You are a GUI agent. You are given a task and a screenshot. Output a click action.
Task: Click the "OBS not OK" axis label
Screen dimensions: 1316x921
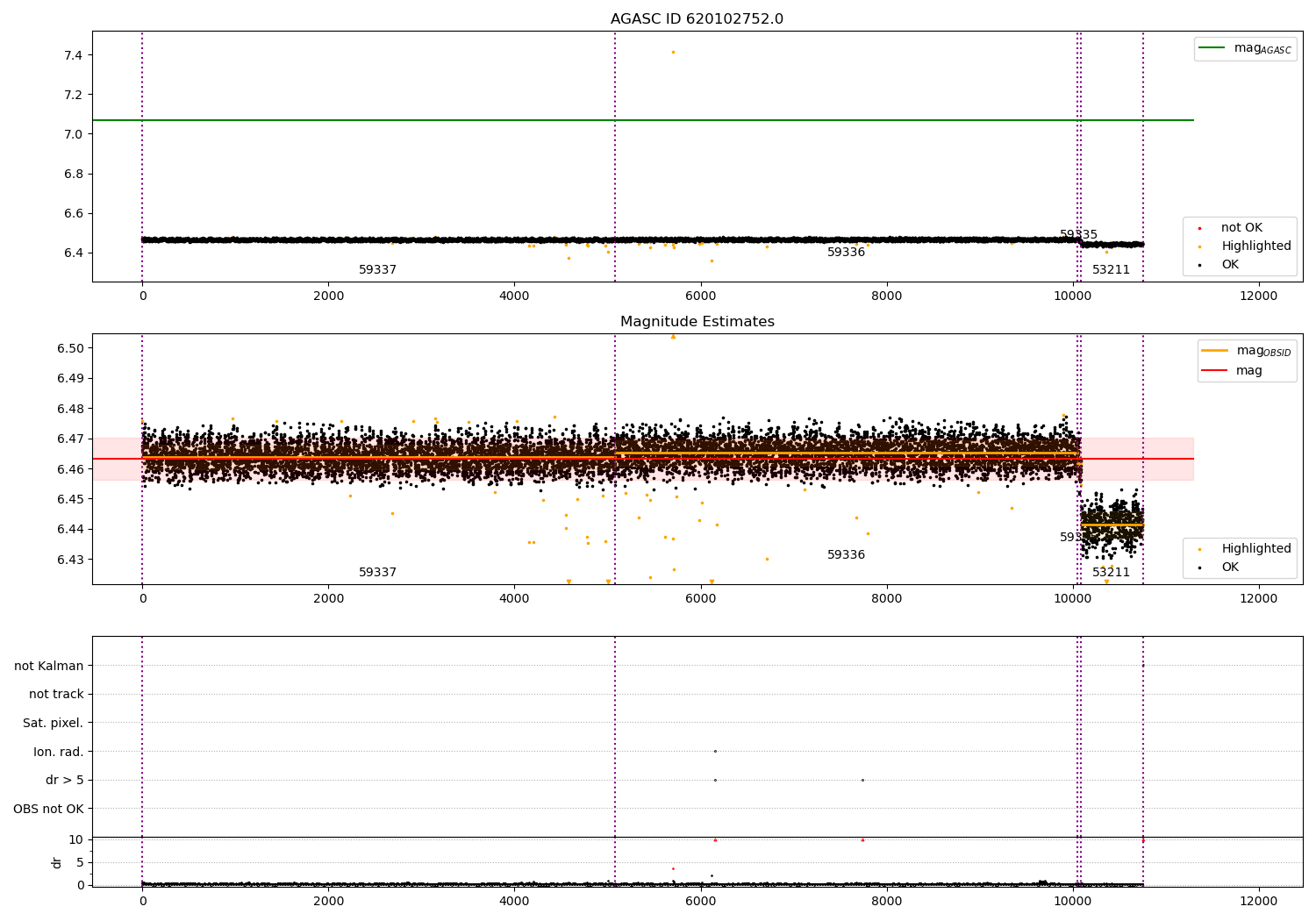click(48, 809)
